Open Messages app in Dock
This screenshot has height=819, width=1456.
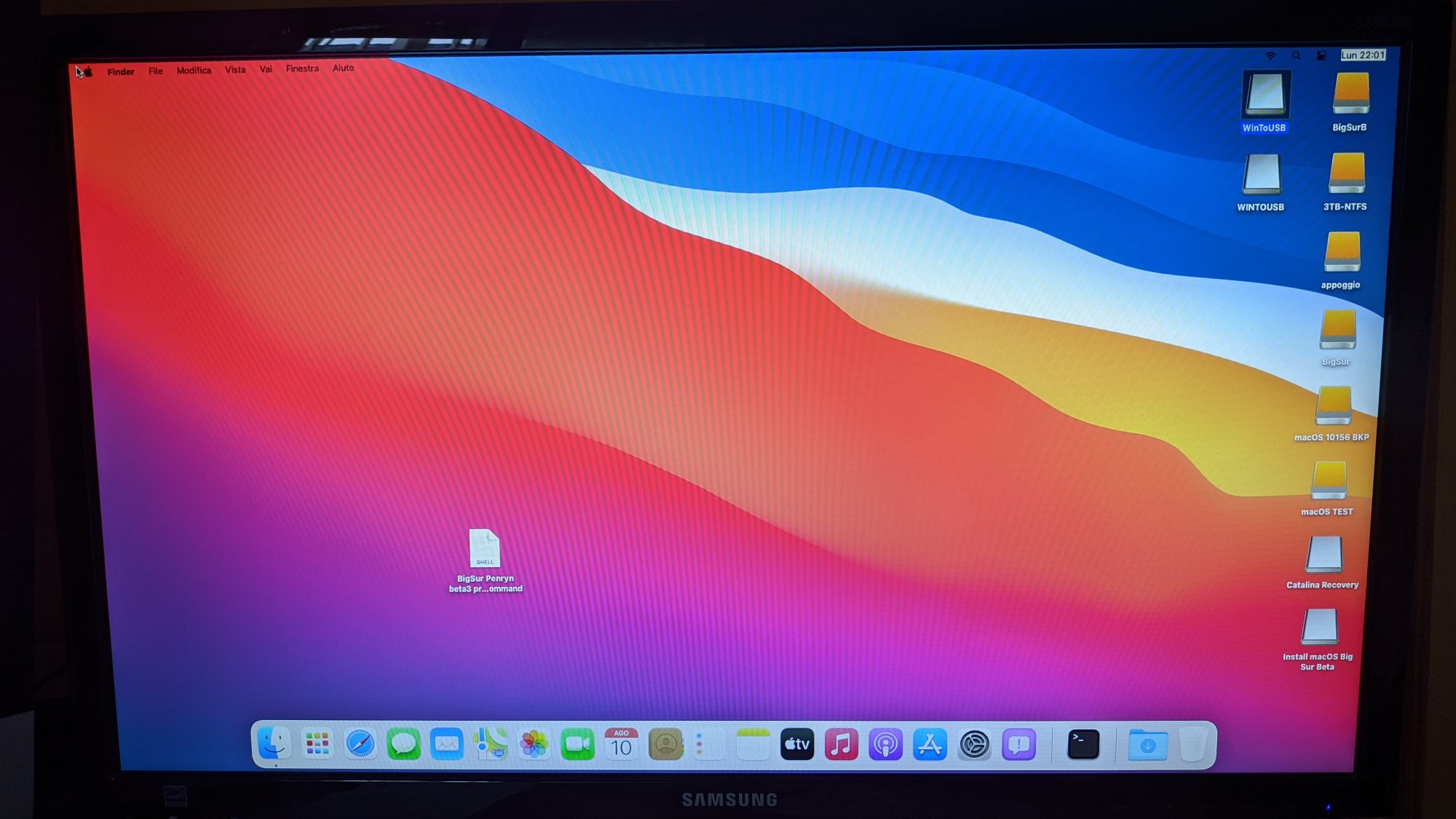(403, 745)
